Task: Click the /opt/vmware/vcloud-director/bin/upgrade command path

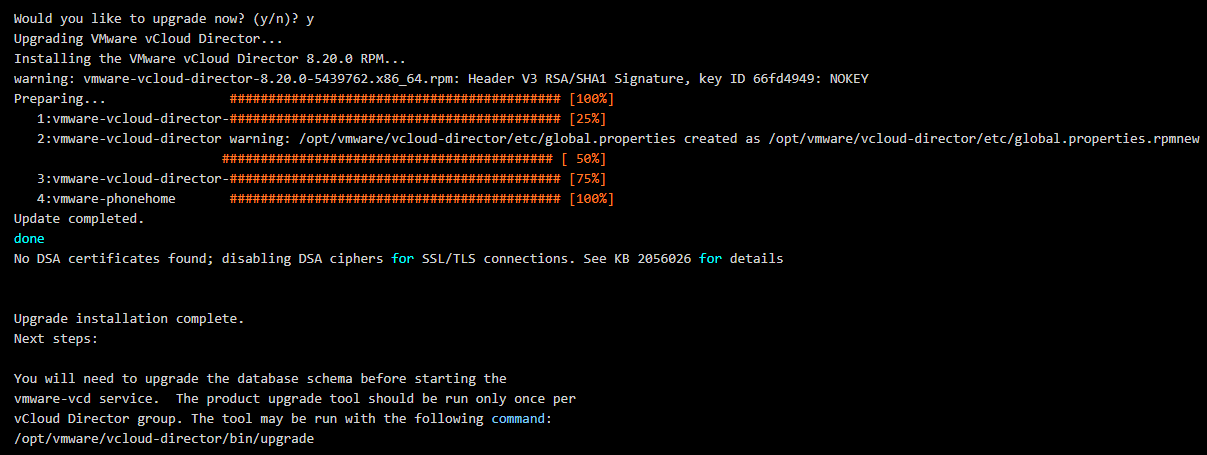Action: pyautogui.click(x=164, y=439)
